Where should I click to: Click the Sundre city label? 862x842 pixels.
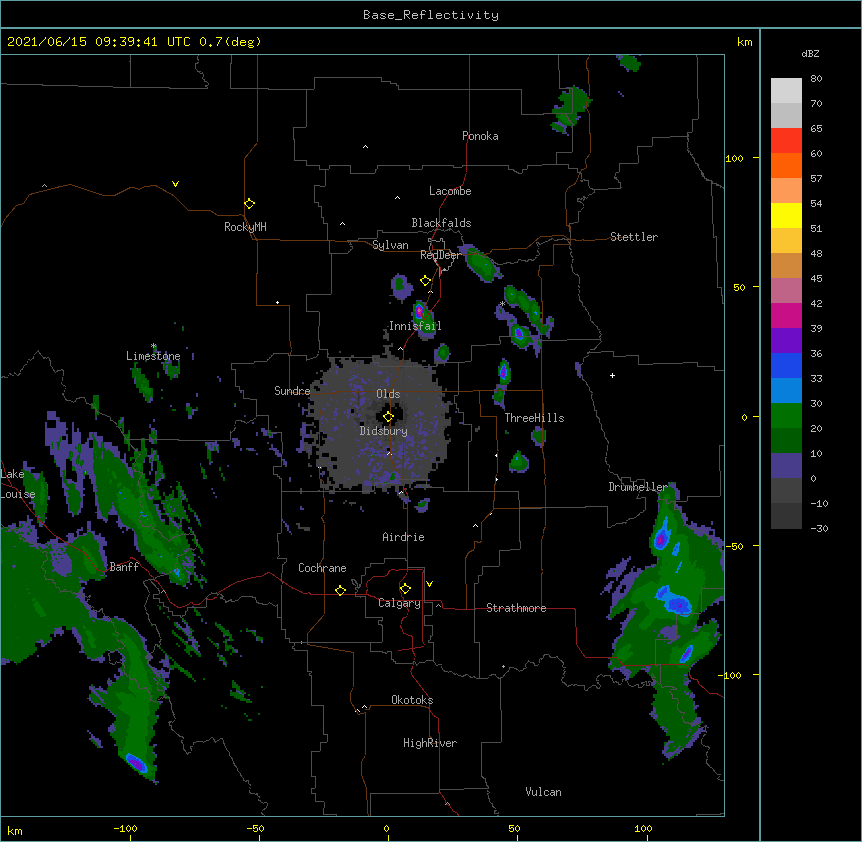292,391
